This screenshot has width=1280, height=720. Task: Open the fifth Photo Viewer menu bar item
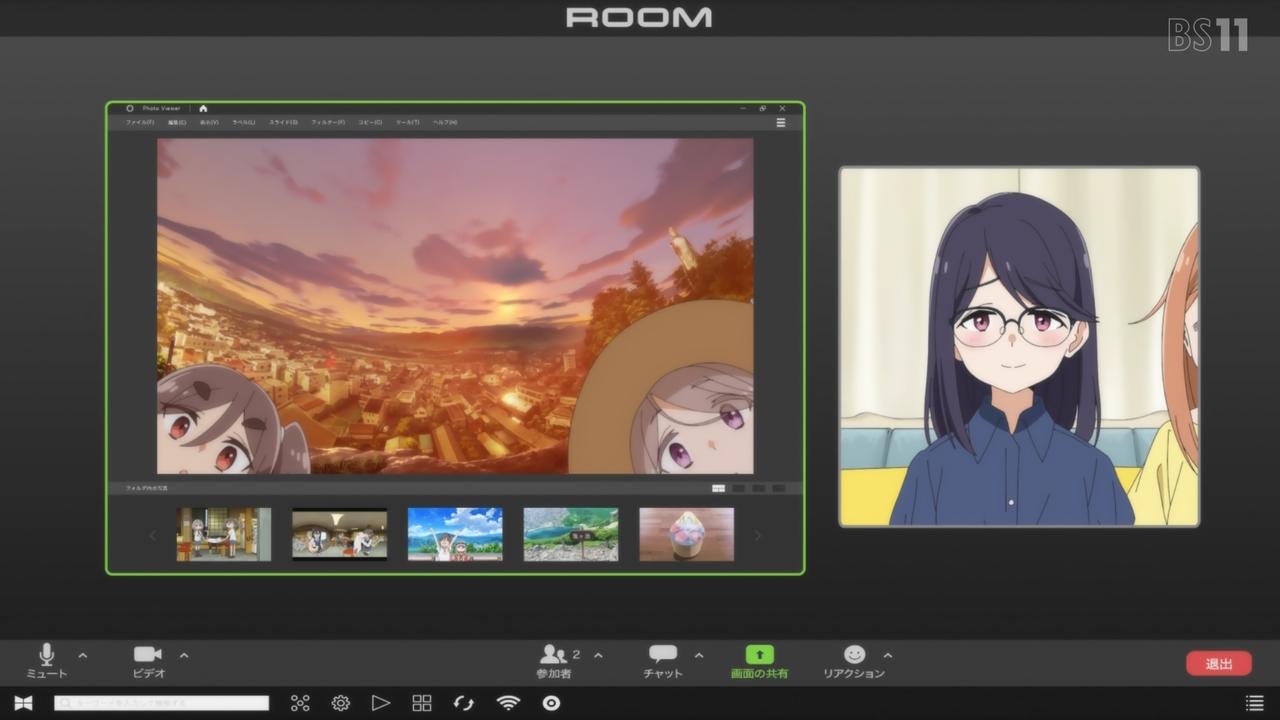pyautogui.click(x=284, y=122)
